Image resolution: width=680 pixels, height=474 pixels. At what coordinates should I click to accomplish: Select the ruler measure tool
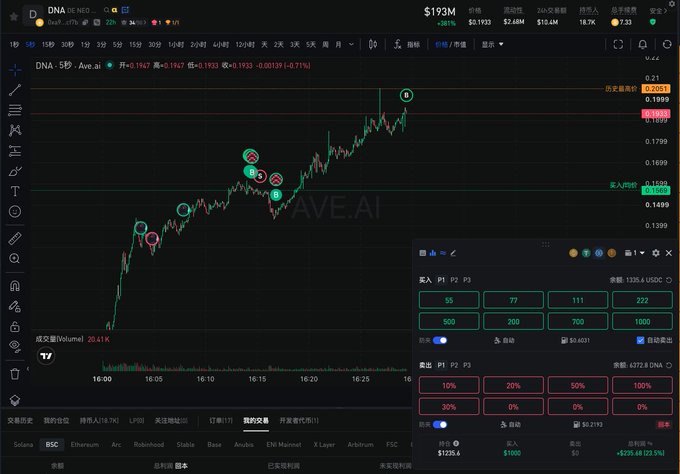click(x=15, y=238)
